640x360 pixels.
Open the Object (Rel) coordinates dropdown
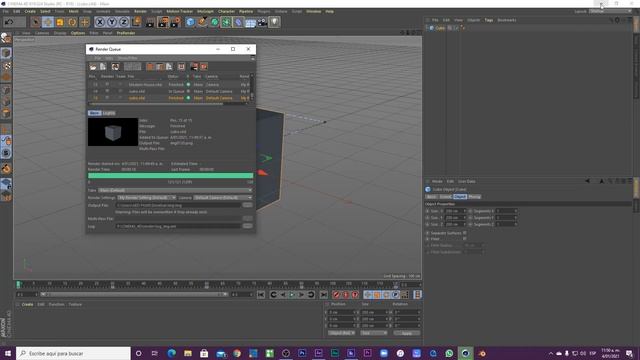pos(342,333)
